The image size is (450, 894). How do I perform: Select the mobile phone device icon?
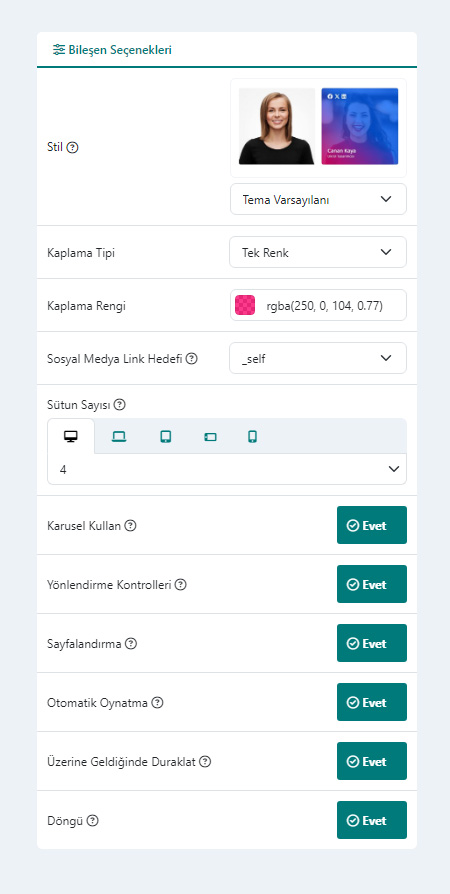[x=253, y=437]
